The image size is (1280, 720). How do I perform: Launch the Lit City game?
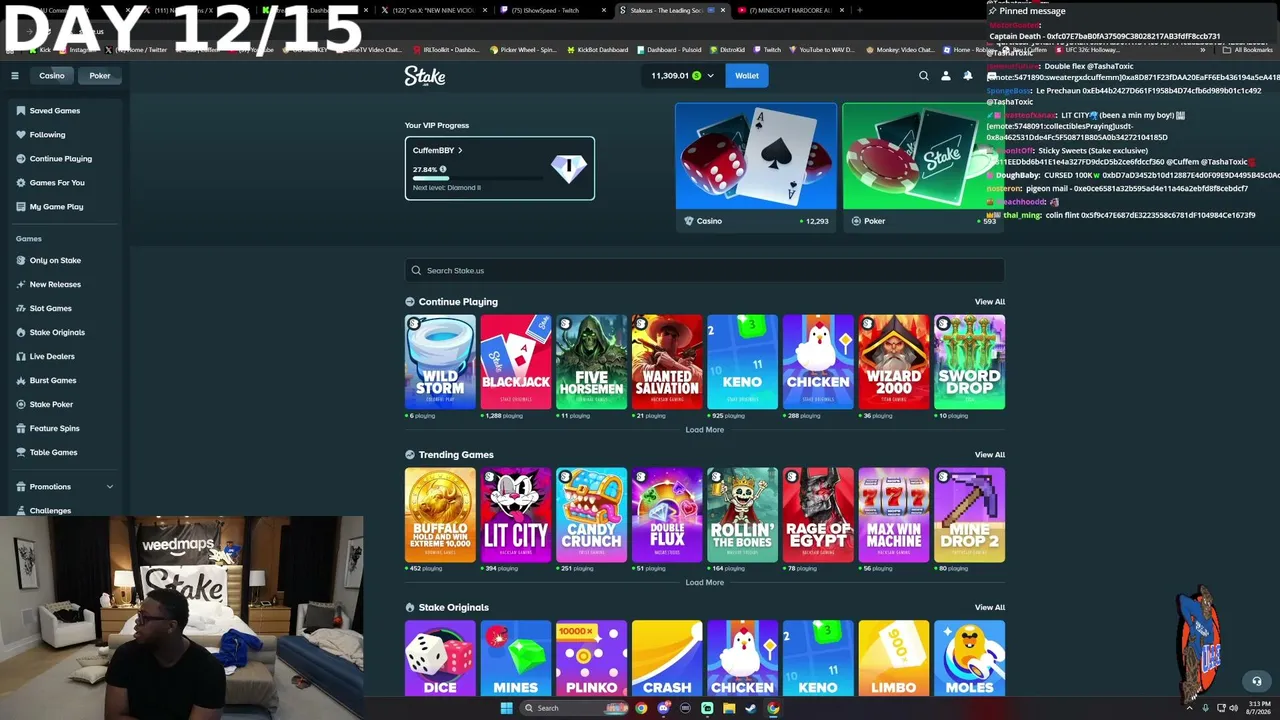point(516,515)
